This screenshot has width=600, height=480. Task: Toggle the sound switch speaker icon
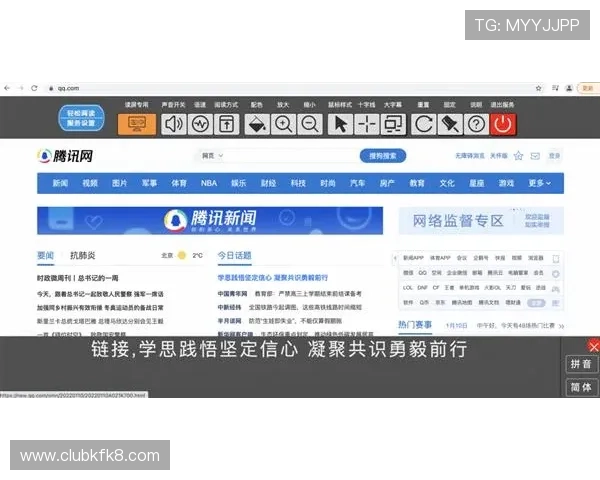click(174, 124)
